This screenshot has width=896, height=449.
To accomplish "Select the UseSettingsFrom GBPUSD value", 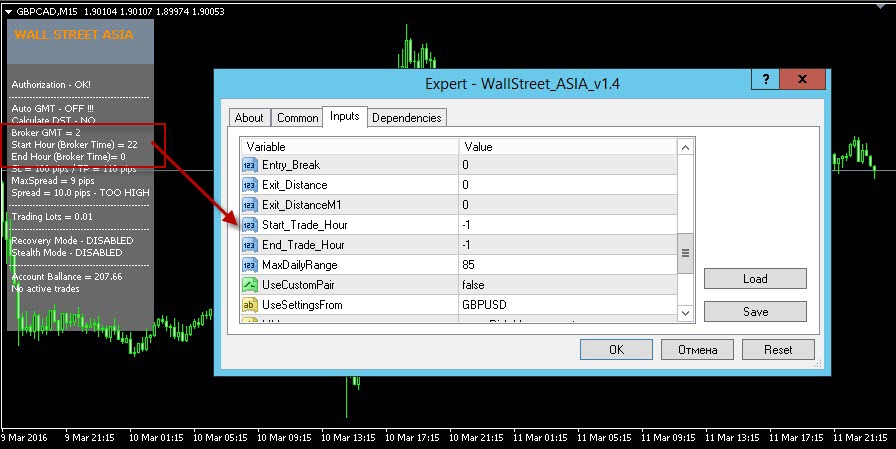I will tap(568, 305).
